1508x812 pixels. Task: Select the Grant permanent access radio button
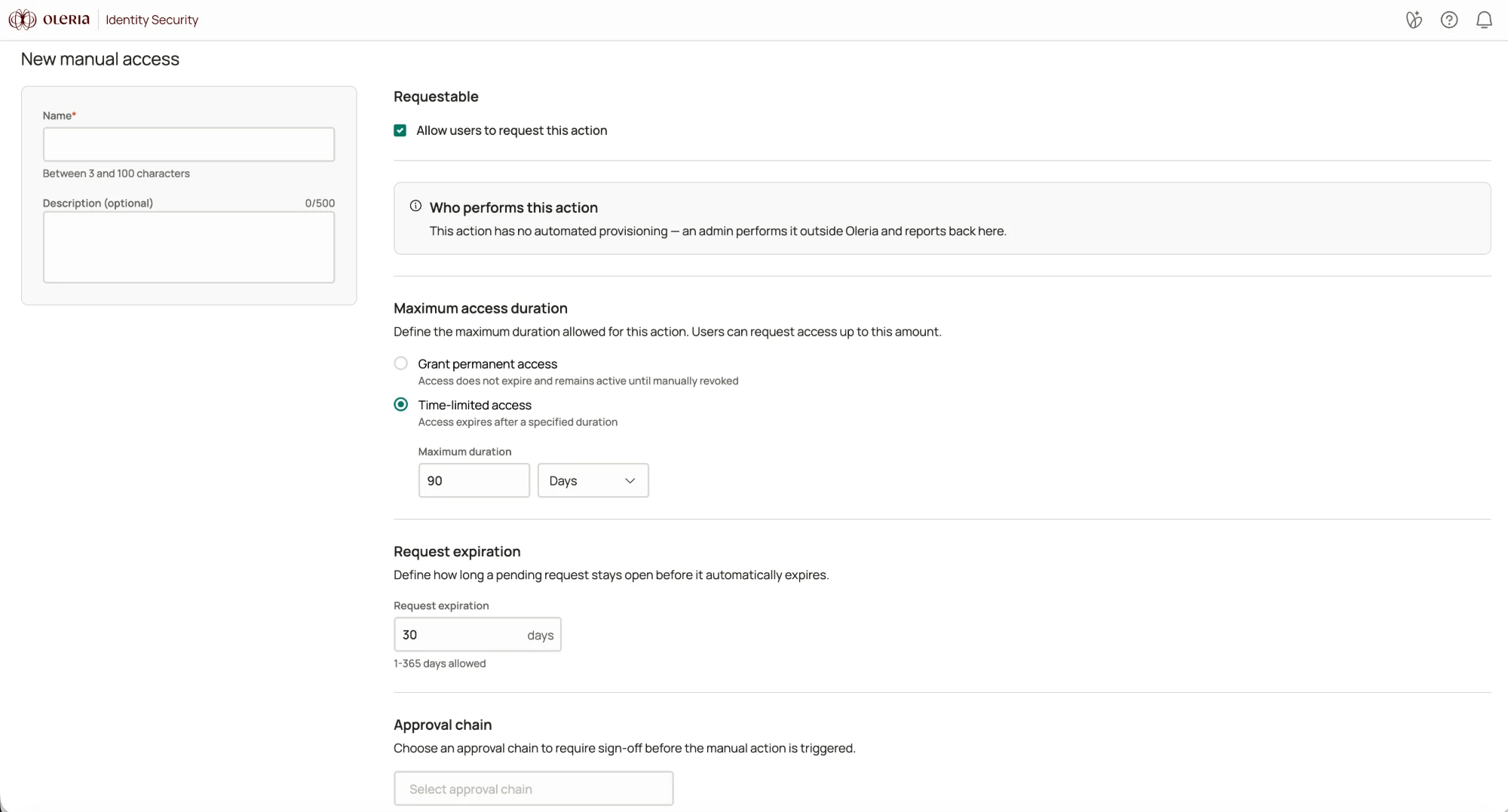pos(401,363)
